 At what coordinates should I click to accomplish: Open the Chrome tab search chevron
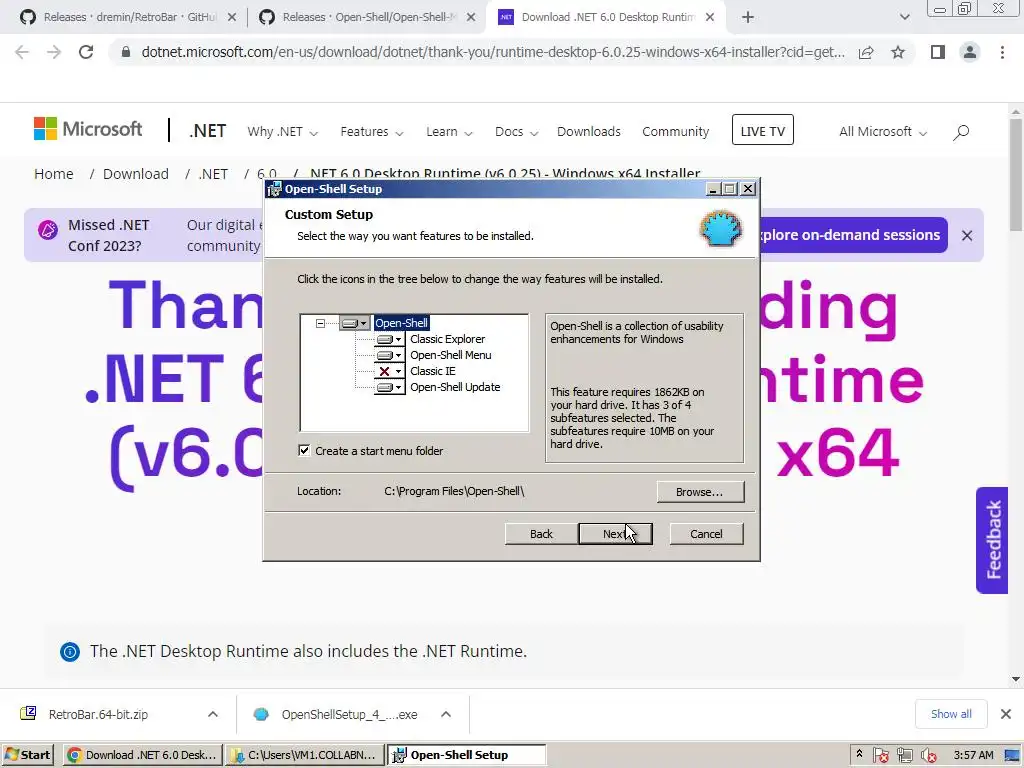click(904, 18)
